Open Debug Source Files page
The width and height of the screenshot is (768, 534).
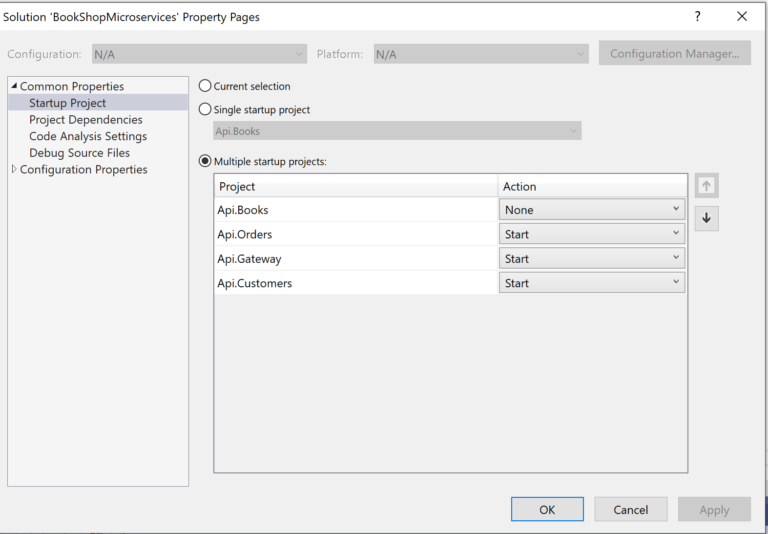(x=79, y=153)
